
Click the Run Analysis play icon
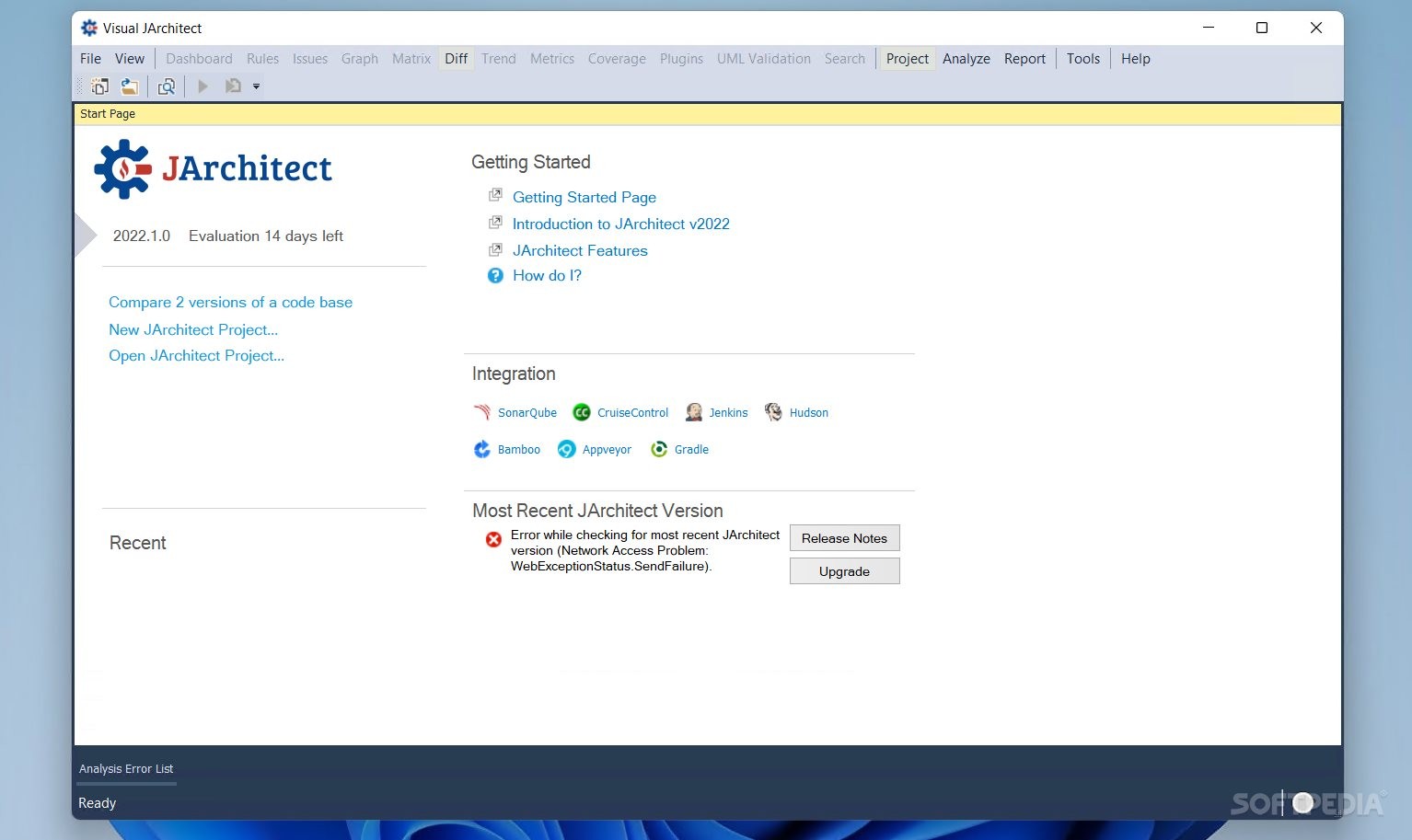click(203, 86)
